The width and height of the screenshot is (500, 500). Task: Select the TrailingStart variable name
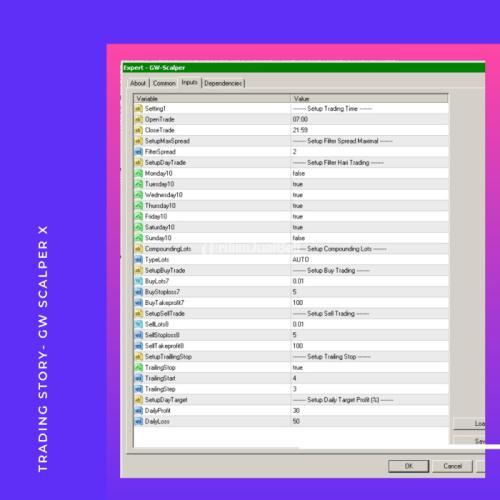click(160, 378)
